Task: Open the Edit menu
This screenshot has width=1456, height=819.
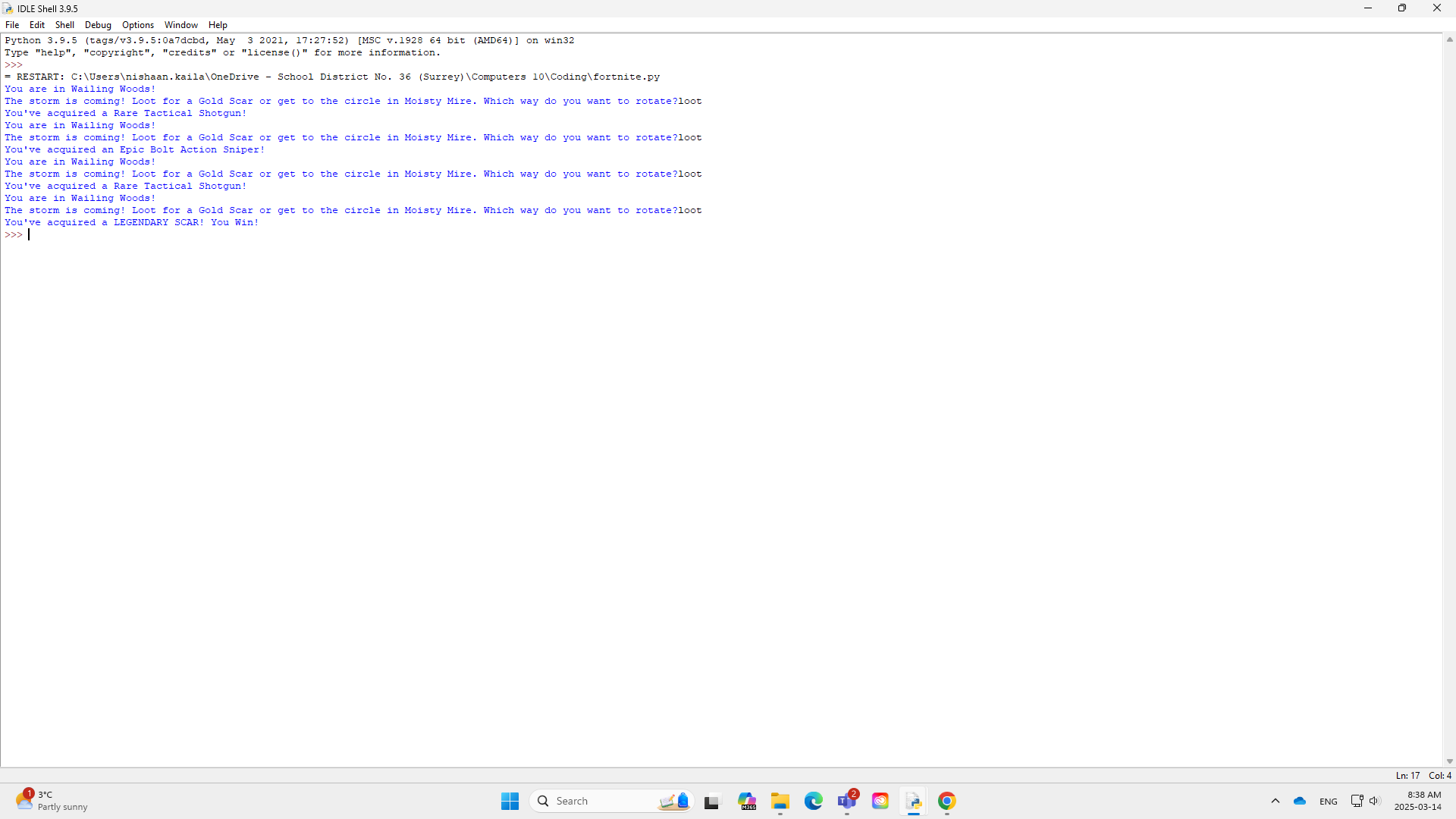Action: (x=36, y=25)
